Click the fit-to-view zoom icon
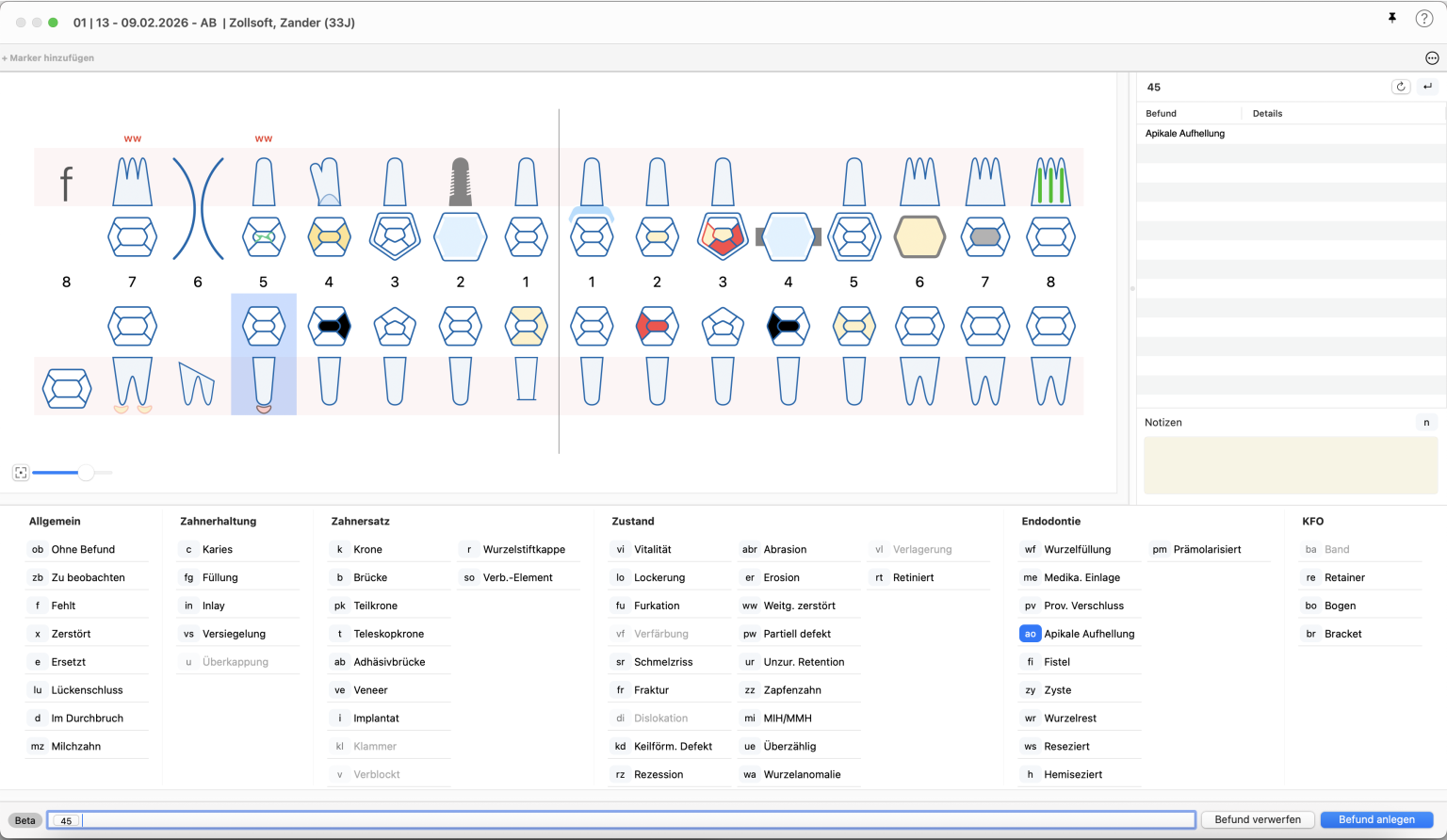1447x840 pixels. click(x=21, y=473)
